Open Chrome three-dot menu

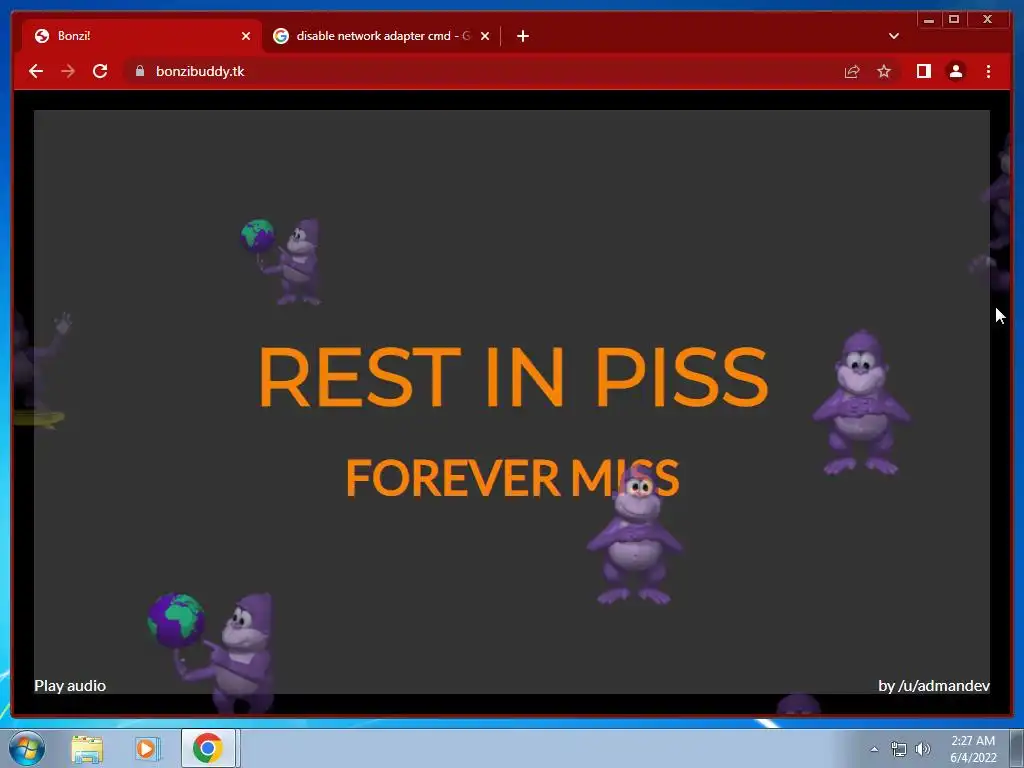(x=988, y=71)
